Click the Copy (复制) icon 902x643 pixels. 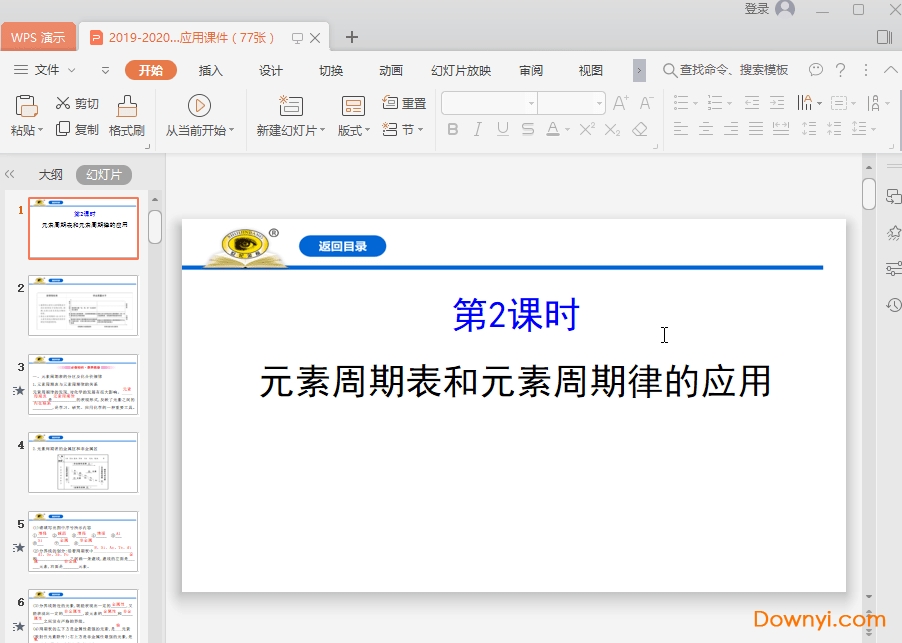63,129
